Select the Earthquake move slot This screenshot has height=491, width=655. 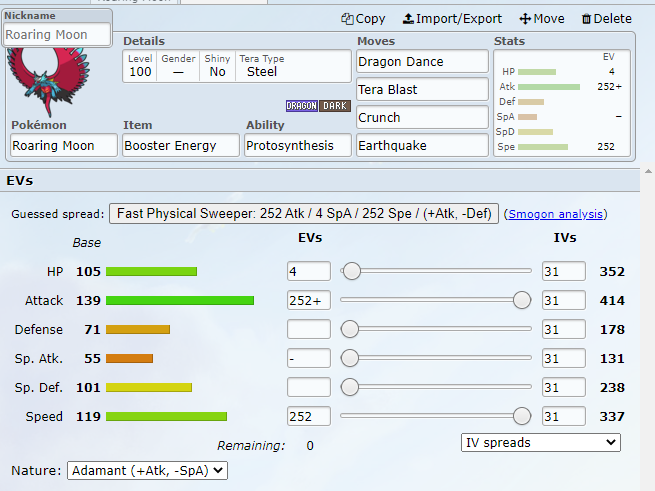click(x=422, y=145)
